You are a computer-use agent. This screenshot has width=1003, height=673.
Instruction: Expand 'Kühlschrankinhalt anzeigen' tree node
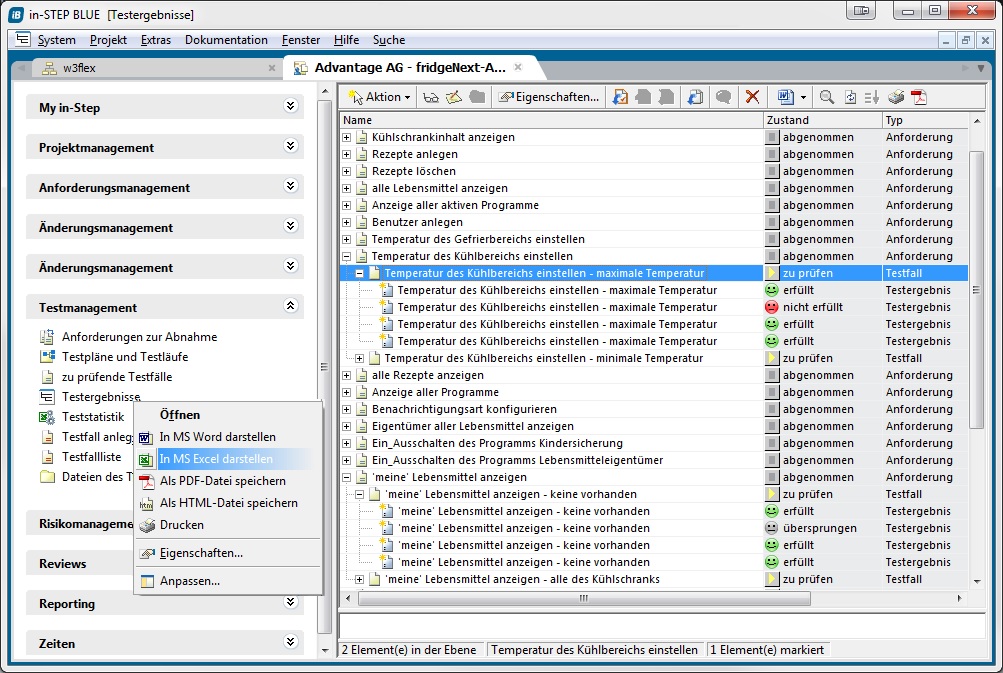click(x=347, y=137)
